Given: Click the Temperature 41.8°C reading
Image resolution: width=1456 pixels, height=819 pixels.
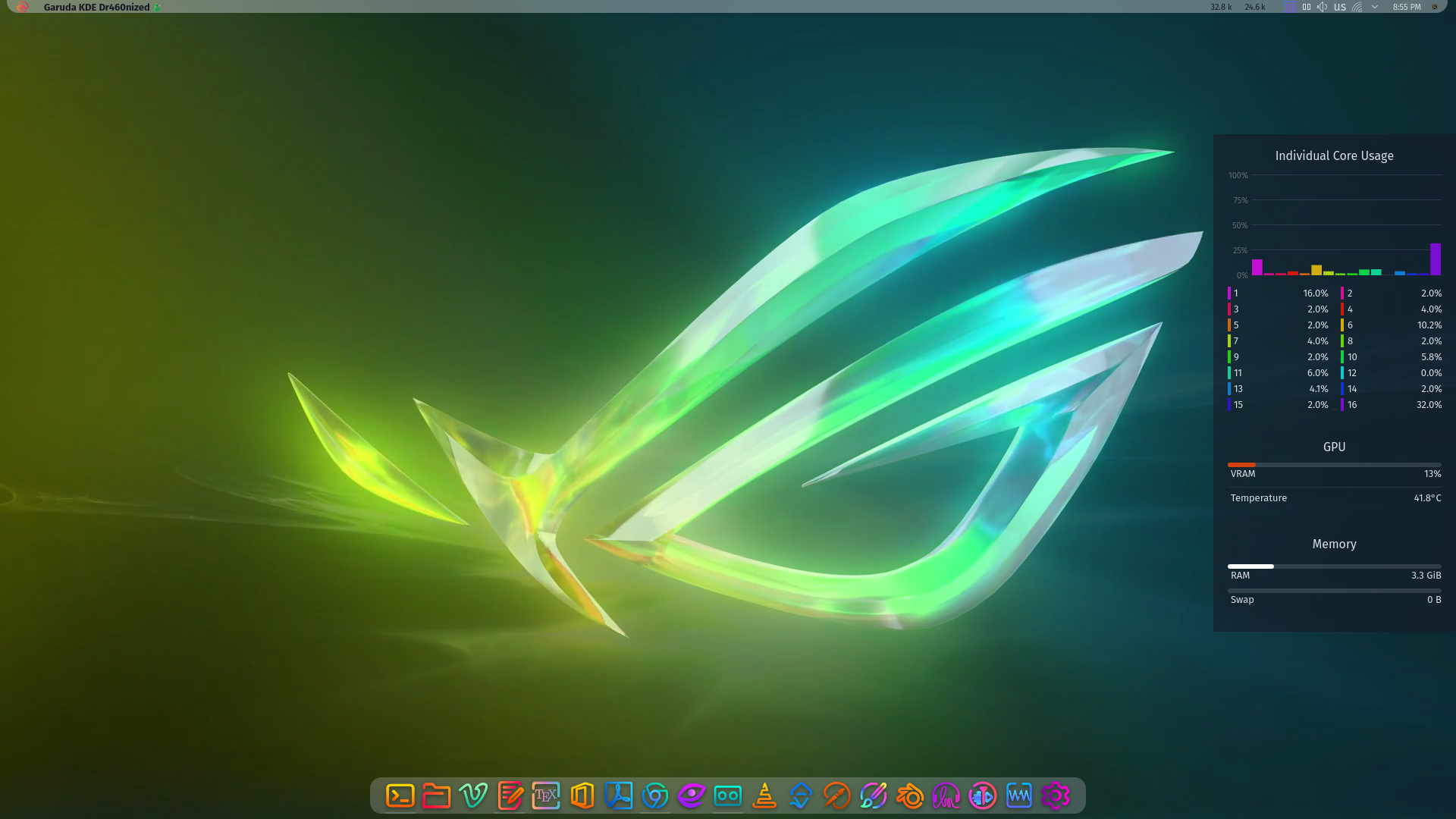Looking at the screenshot, I should [x=1335, y=497].
